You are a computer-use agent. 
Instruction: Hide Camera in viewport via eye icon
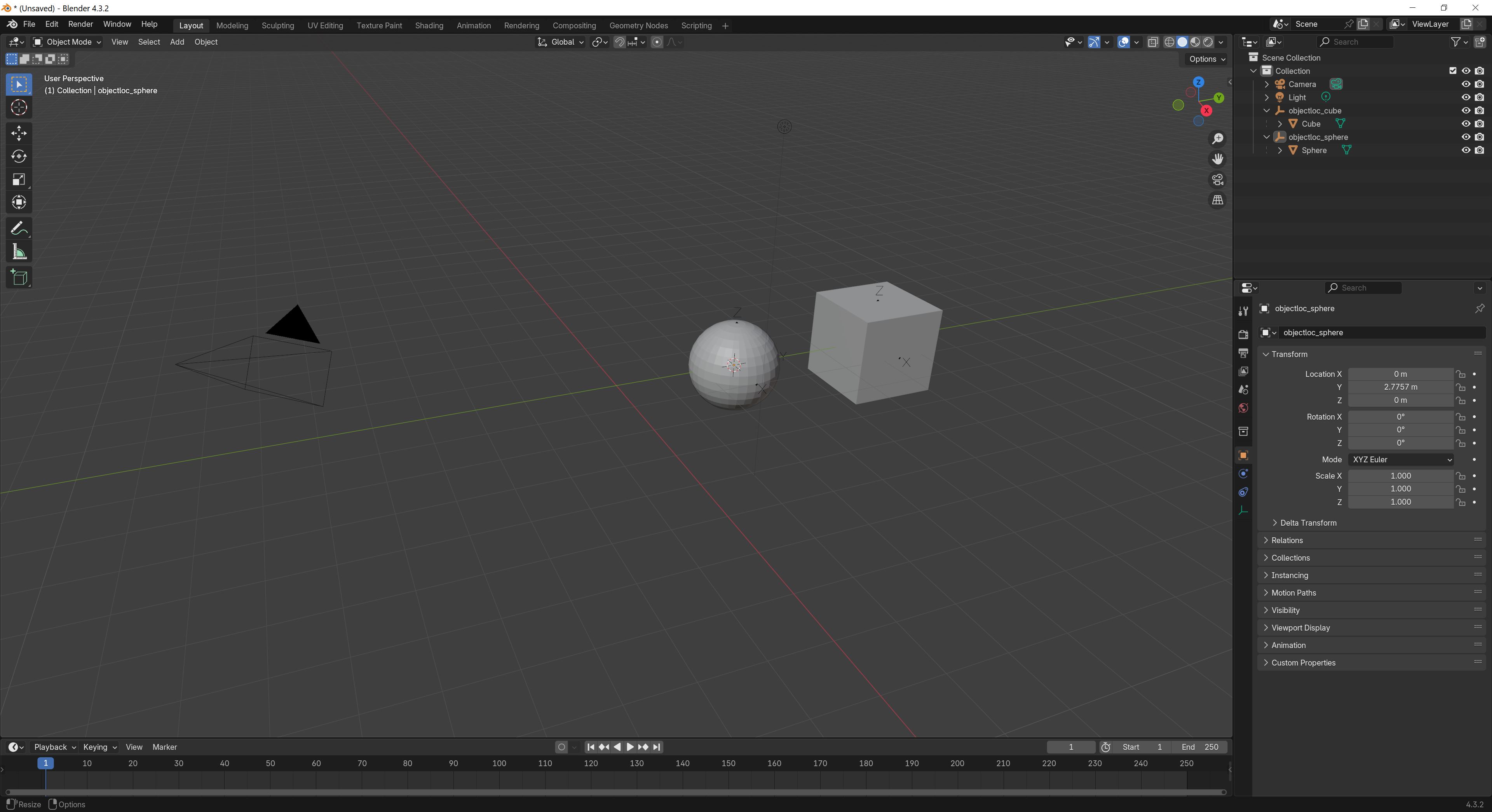[1466, 84]
